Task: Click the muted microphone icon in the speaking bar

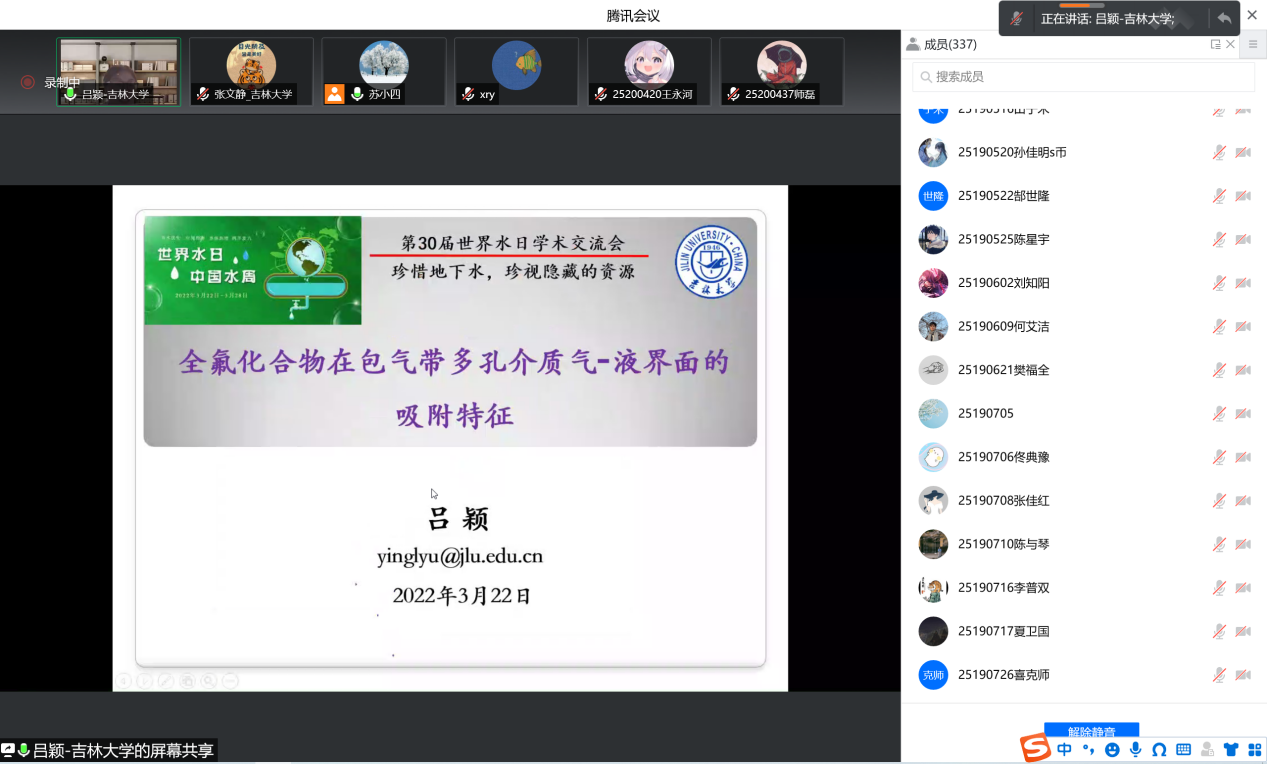Action: pos(1017,19)
